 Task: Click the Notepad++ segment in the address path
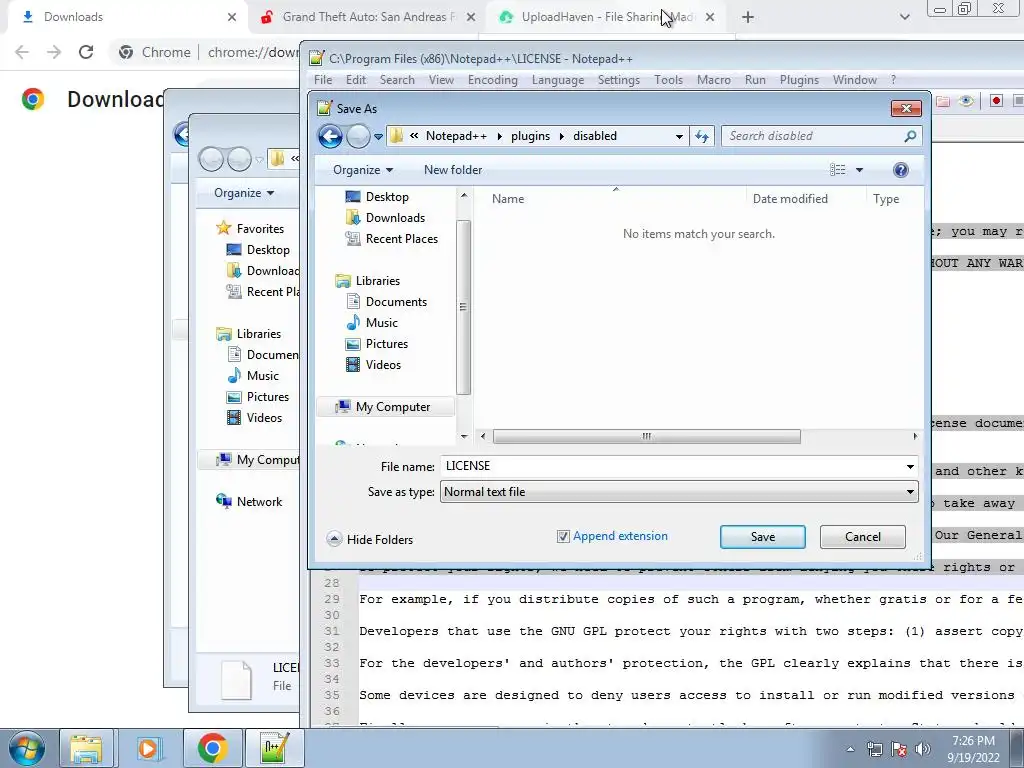(x=456, y=136)
